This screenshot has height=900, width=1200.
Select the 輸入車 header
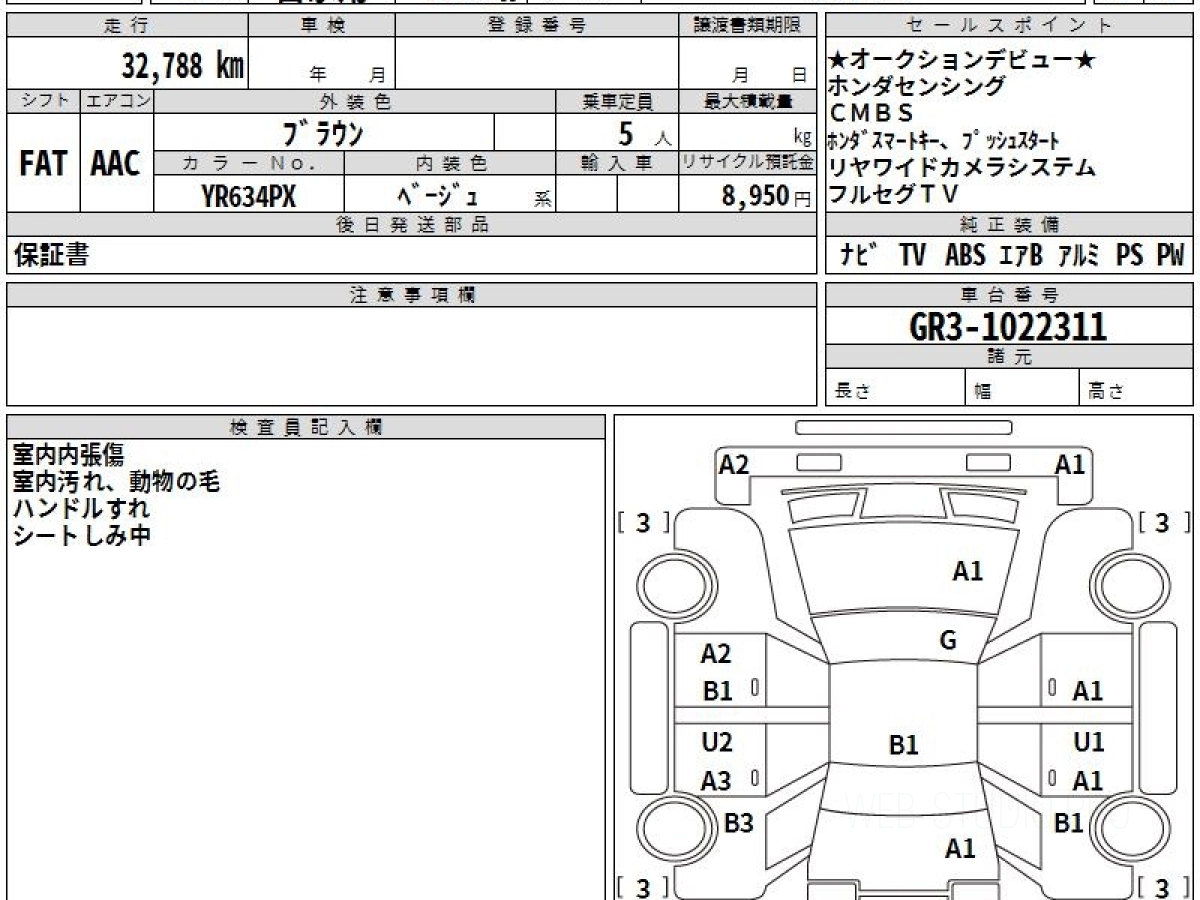pyautogui.click(x=617, y=163)
